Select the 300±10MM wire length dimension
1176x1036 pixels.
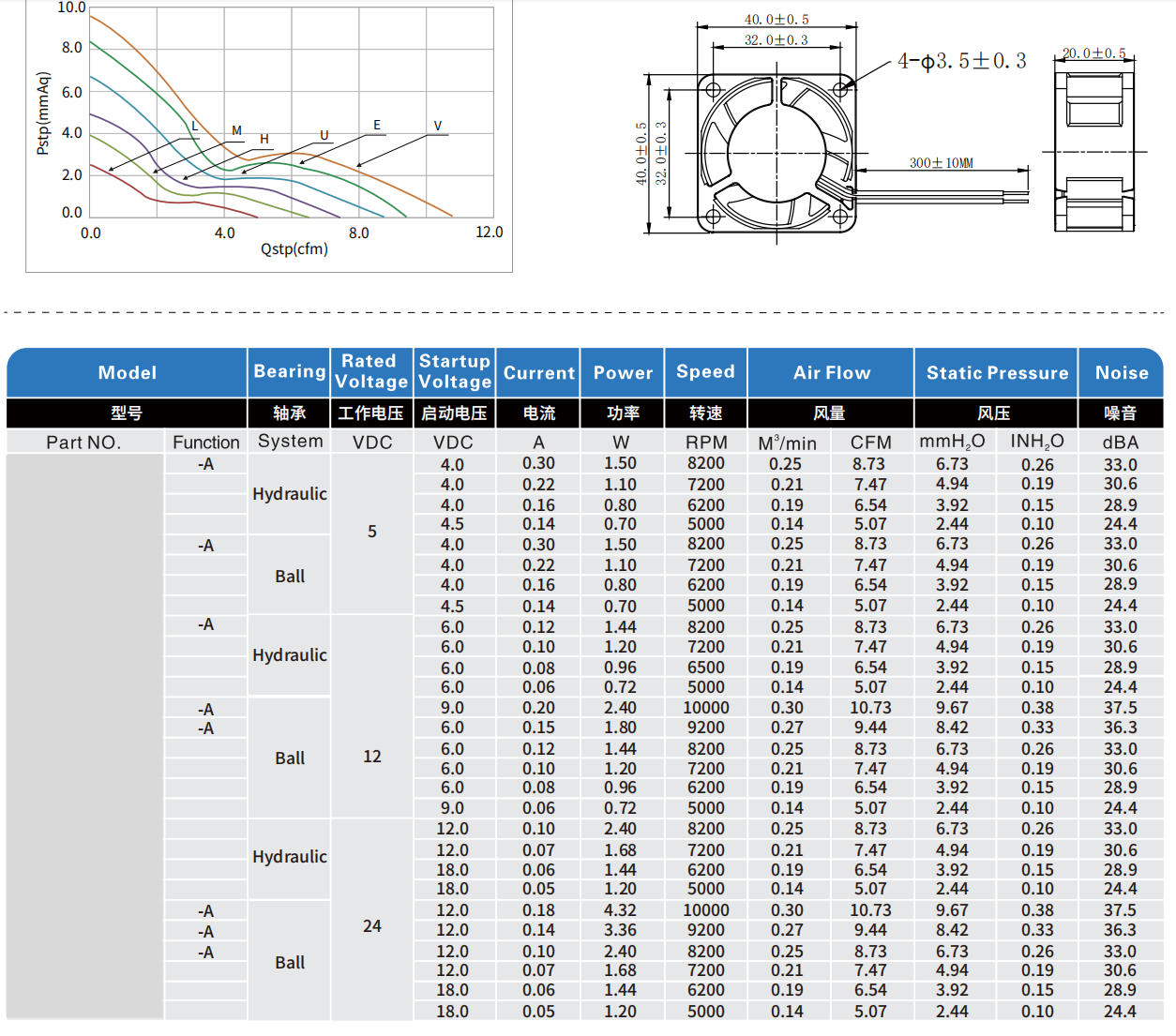941,163
